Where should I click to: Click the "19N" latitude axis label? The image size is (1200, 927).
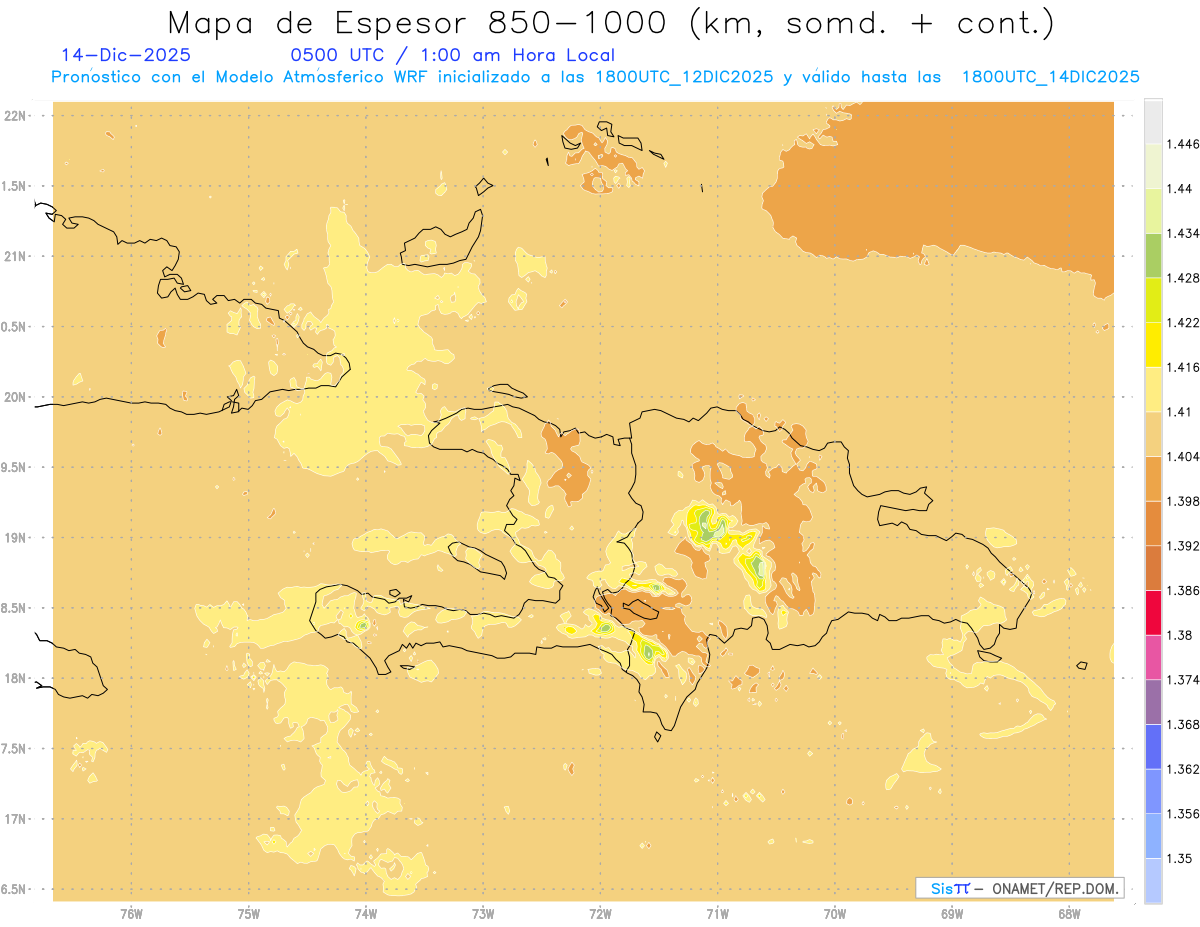pyautogui.click(x=15, y=537)
